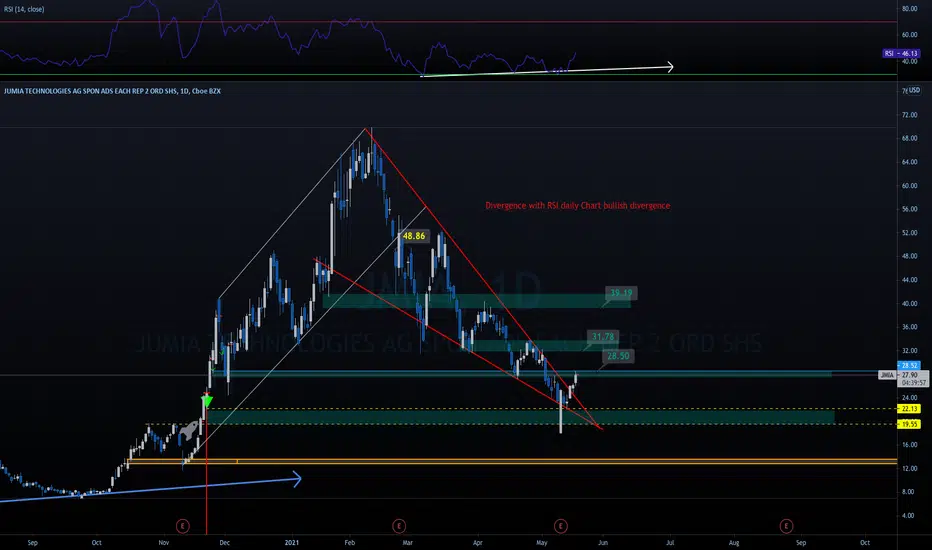932x550 pixels.
Task: Click the Jul label on the time axis
Action: click(x=670, y=542)
